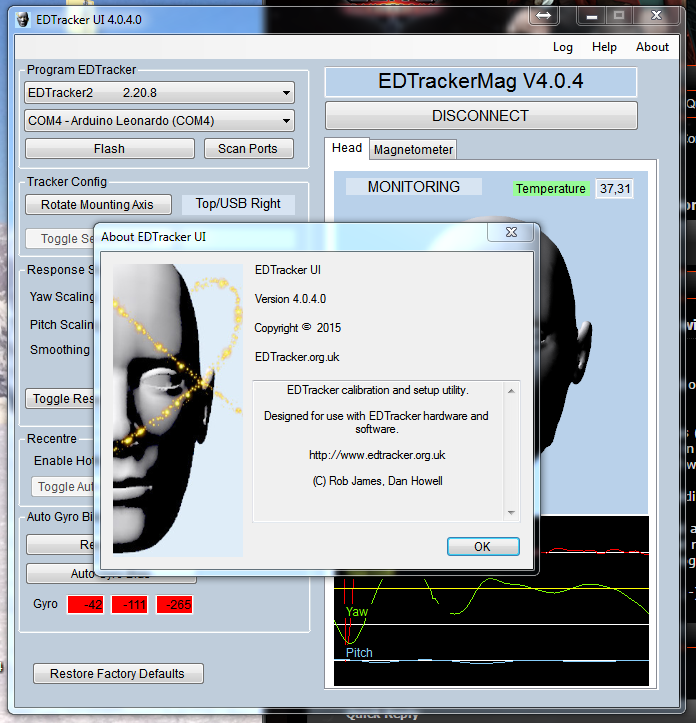The width and height of the screenshot is (696, 723).
Task: Click OK in the About dialog
Action: tap(483, 546)
